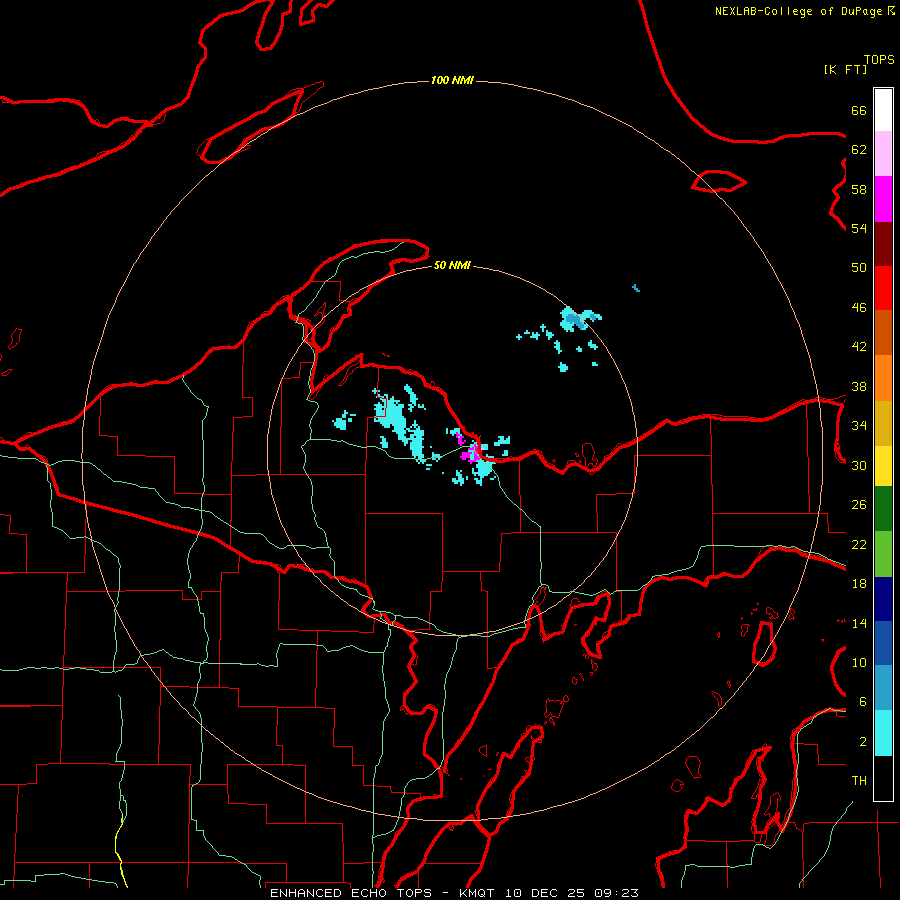The height and width of the screenshot is (900, 900).
Task: Click the legend value 30
Action: point(859,465)
